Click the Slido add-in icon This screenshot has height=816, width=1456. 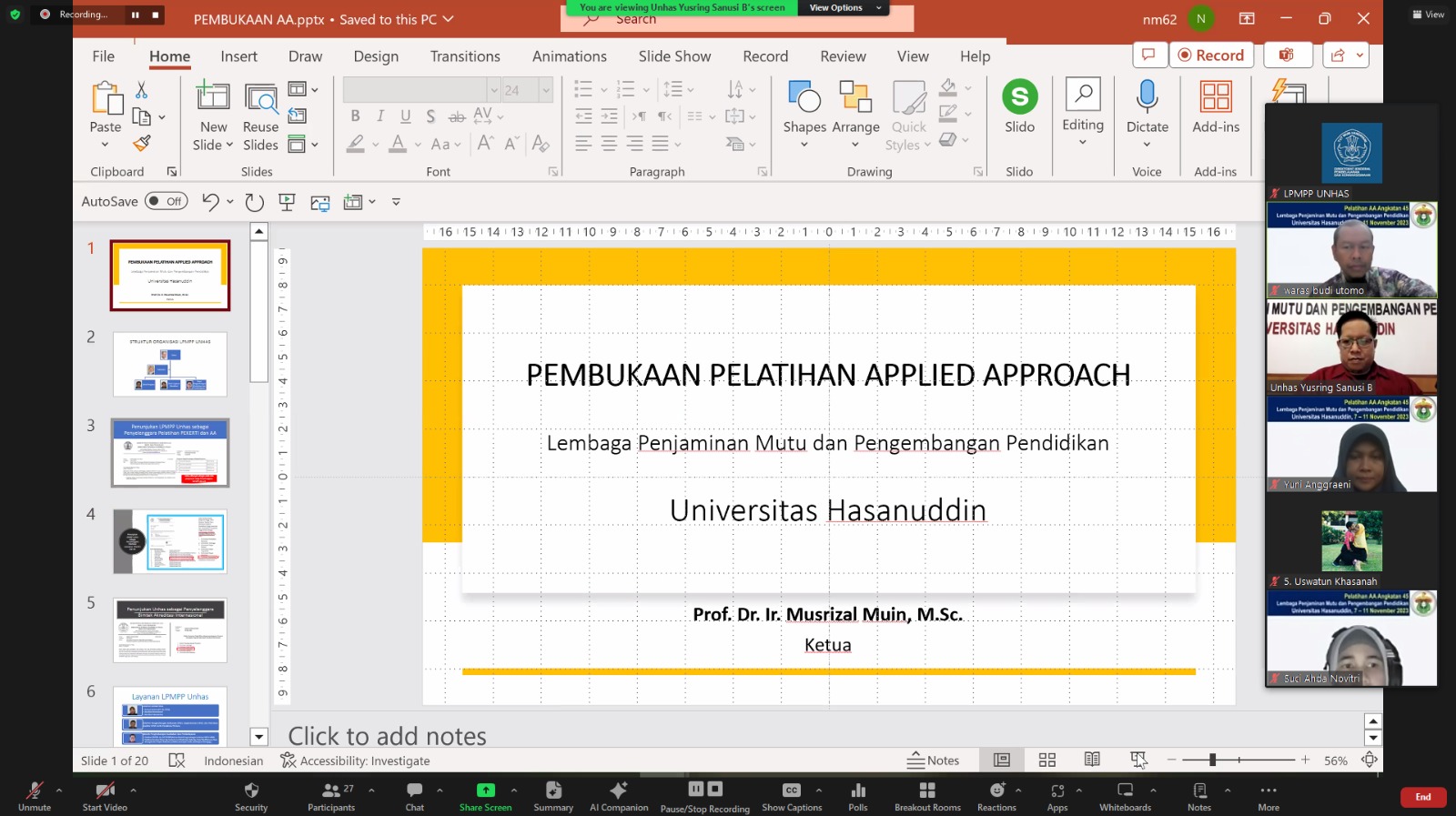[x=1019, y=97]
